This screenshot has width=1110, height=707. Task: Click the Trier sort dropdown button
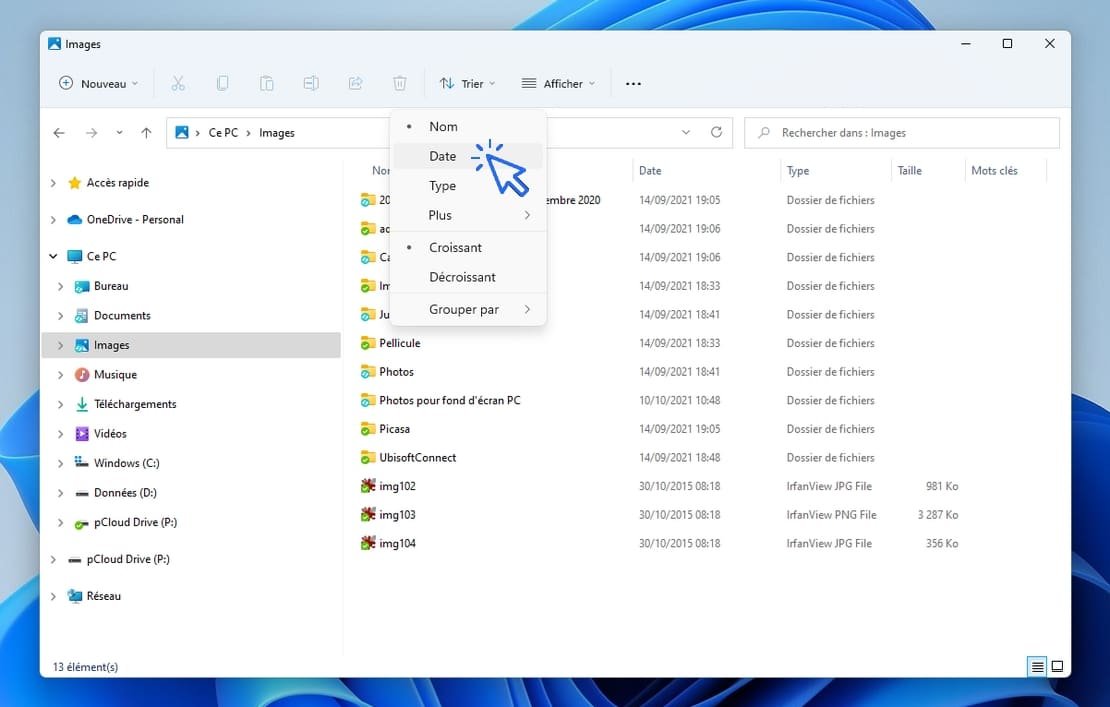coord(467,84)
